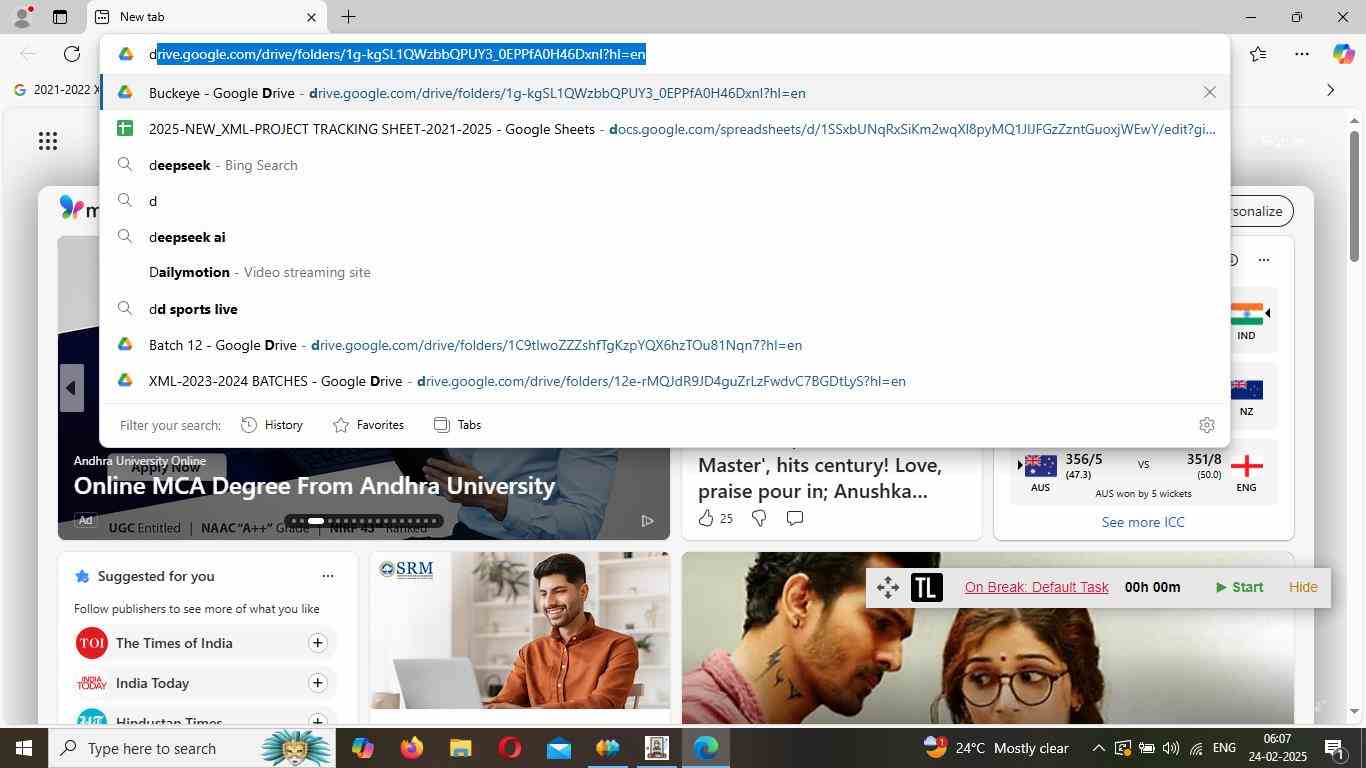Filter search by History

tap(272, 425)
